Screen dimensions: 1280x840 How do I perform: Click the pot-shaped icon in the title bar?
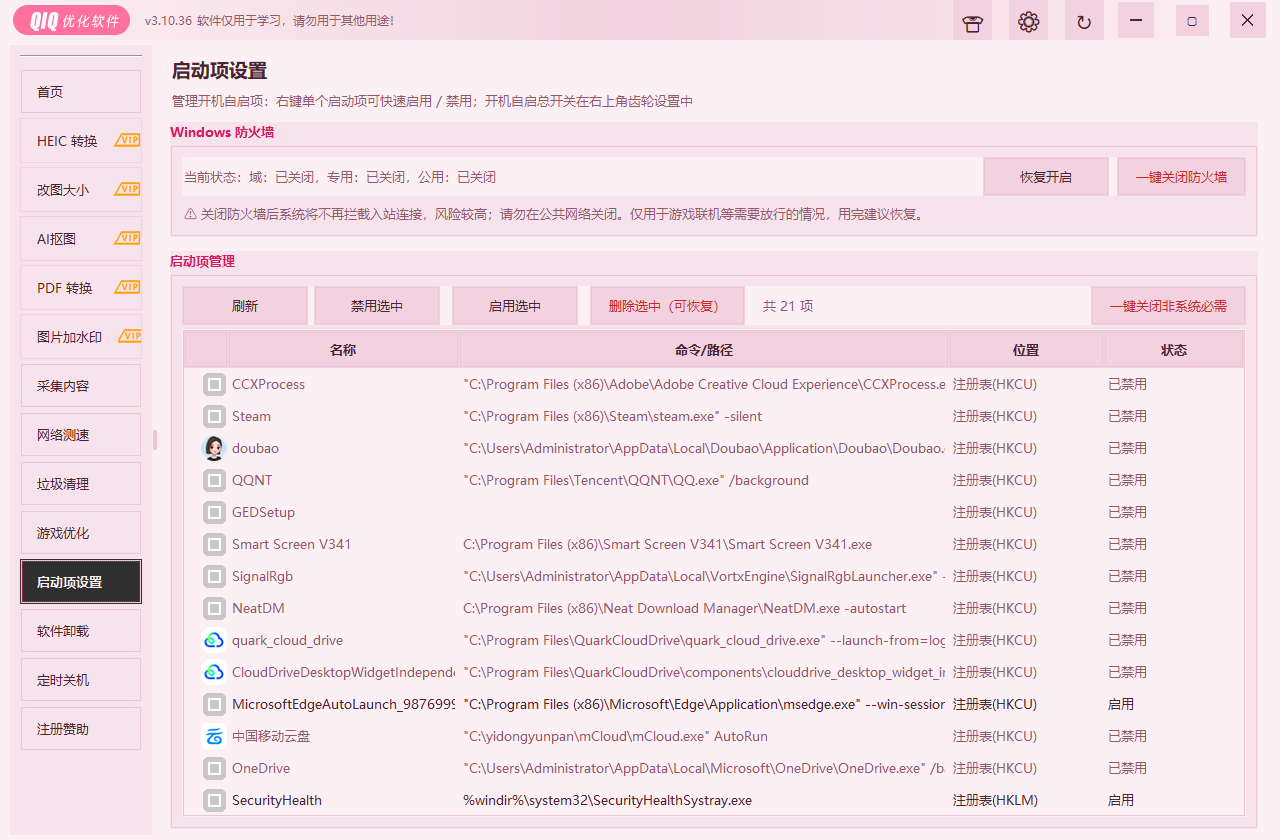coord(972,21)
